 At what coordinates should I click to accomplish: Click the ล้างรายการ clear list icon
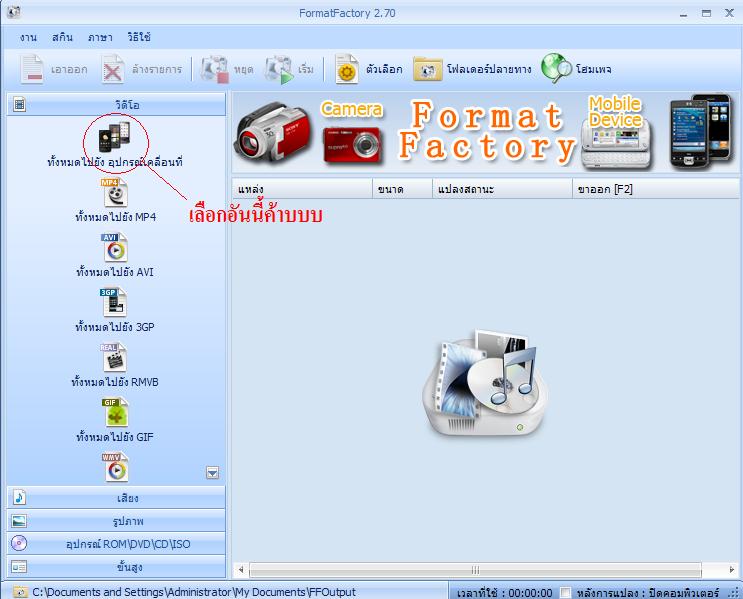tap(113, 70)
